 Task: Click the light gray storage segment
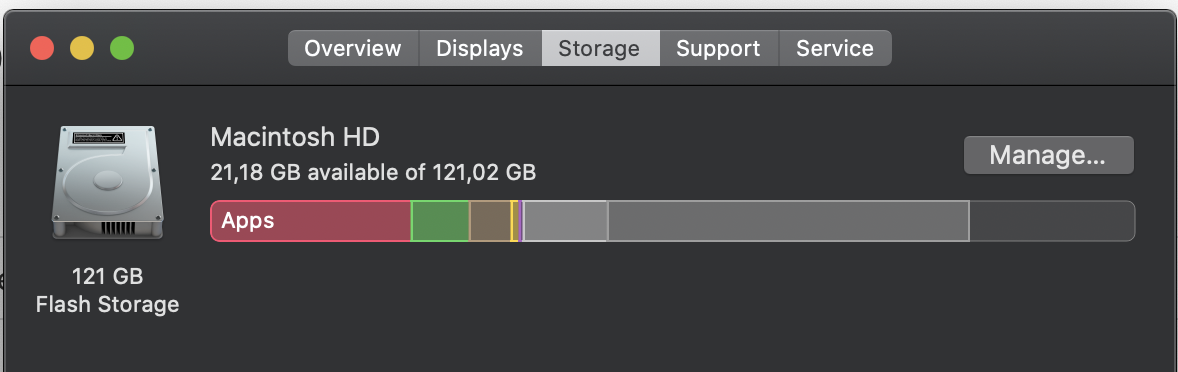point(566,221)
